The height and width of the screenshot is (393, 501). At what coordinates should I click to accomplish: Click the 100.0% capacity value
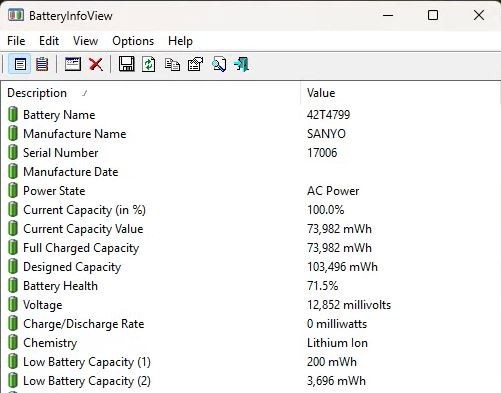click(x=325, y=210)
